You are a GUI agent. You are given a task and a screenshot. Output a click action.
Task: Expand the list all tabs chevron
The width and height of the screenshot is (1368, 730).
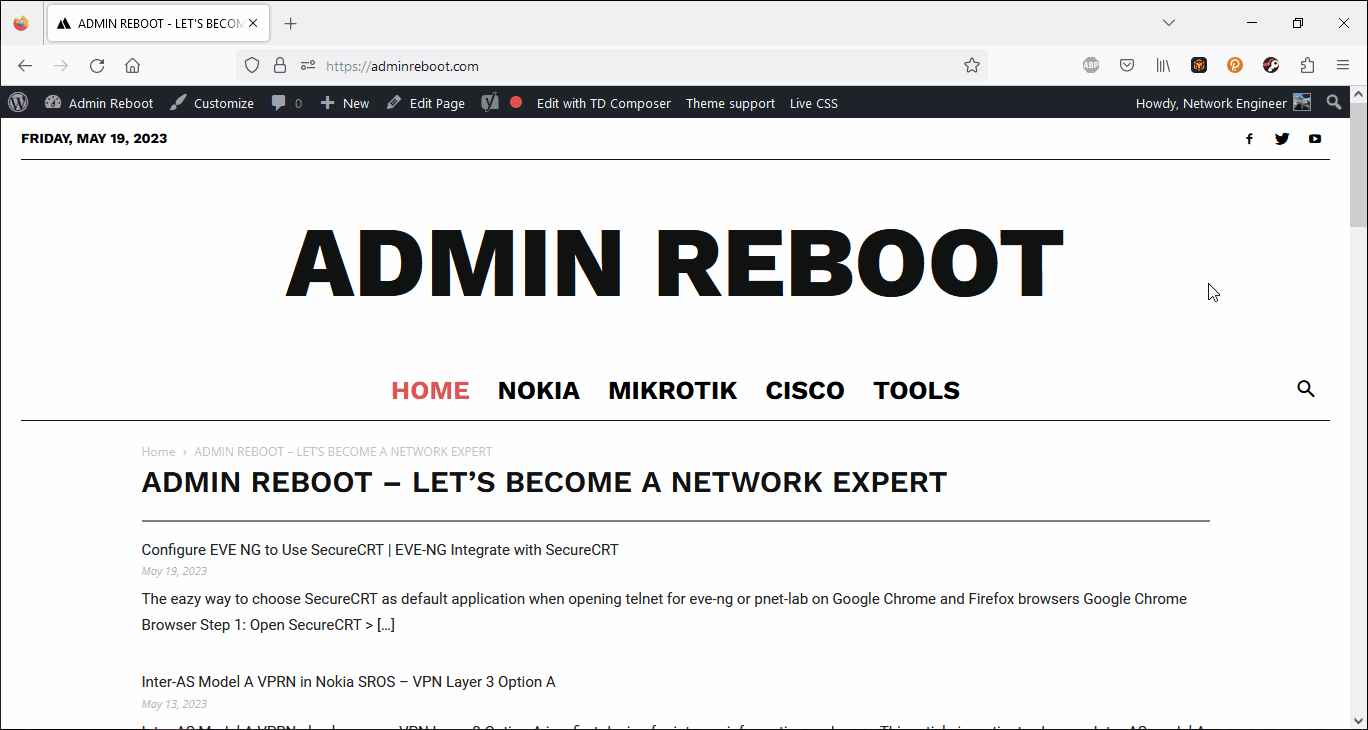tap(1169, 23)
